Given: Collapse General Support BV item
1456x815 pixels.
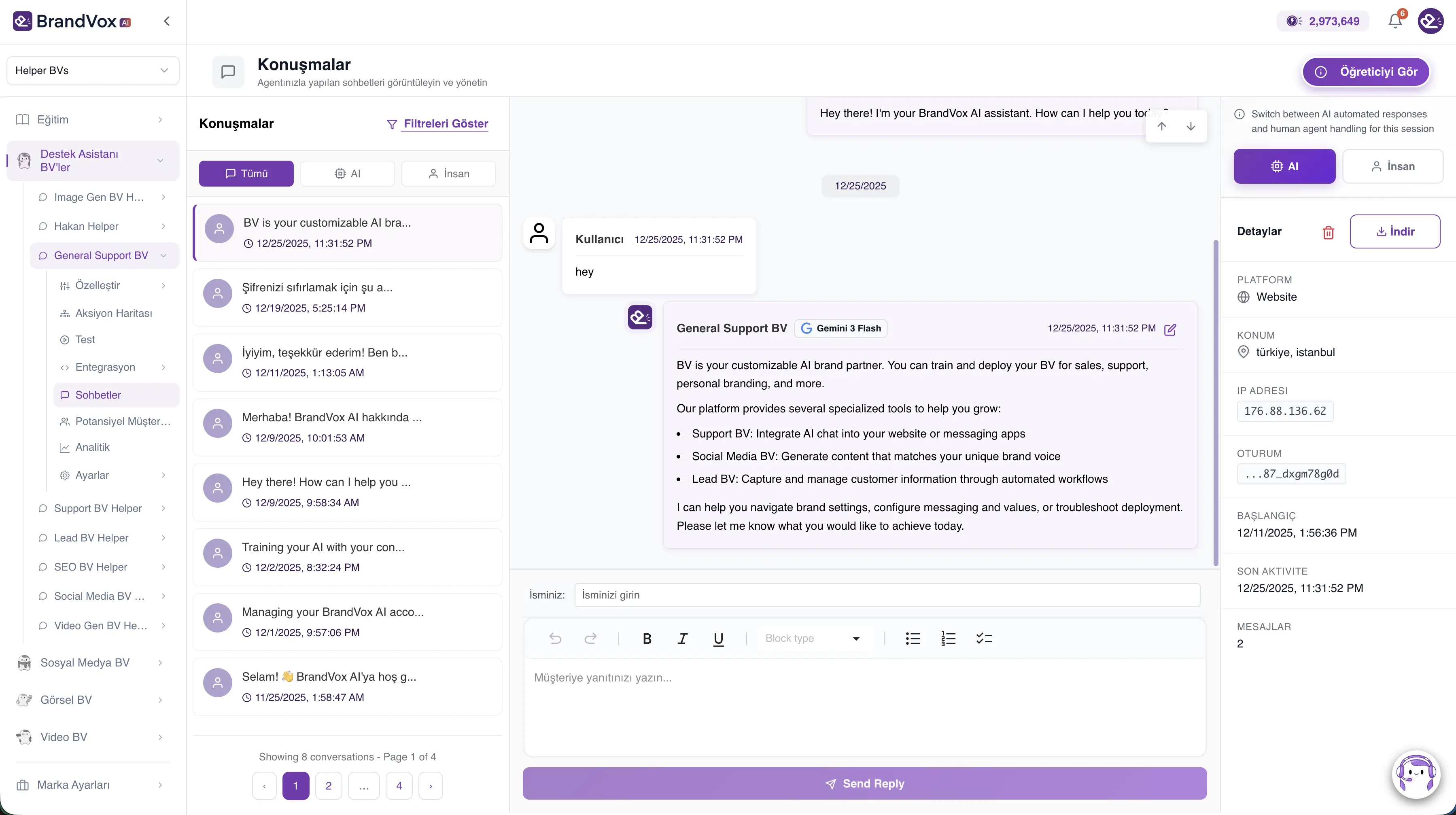Looking at the screenshot, I should [x=104, y=255].
